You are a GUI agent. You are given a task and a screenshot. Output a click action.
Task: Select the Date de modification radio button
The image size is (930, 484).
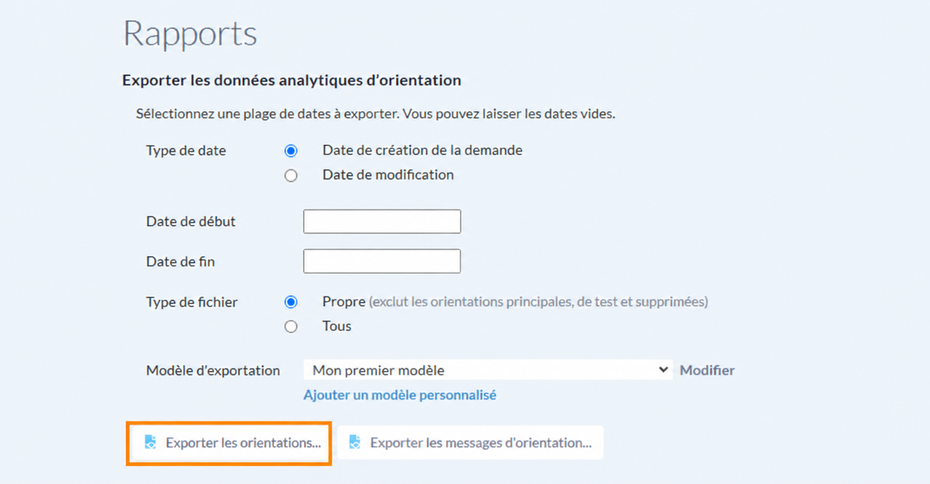291,176
